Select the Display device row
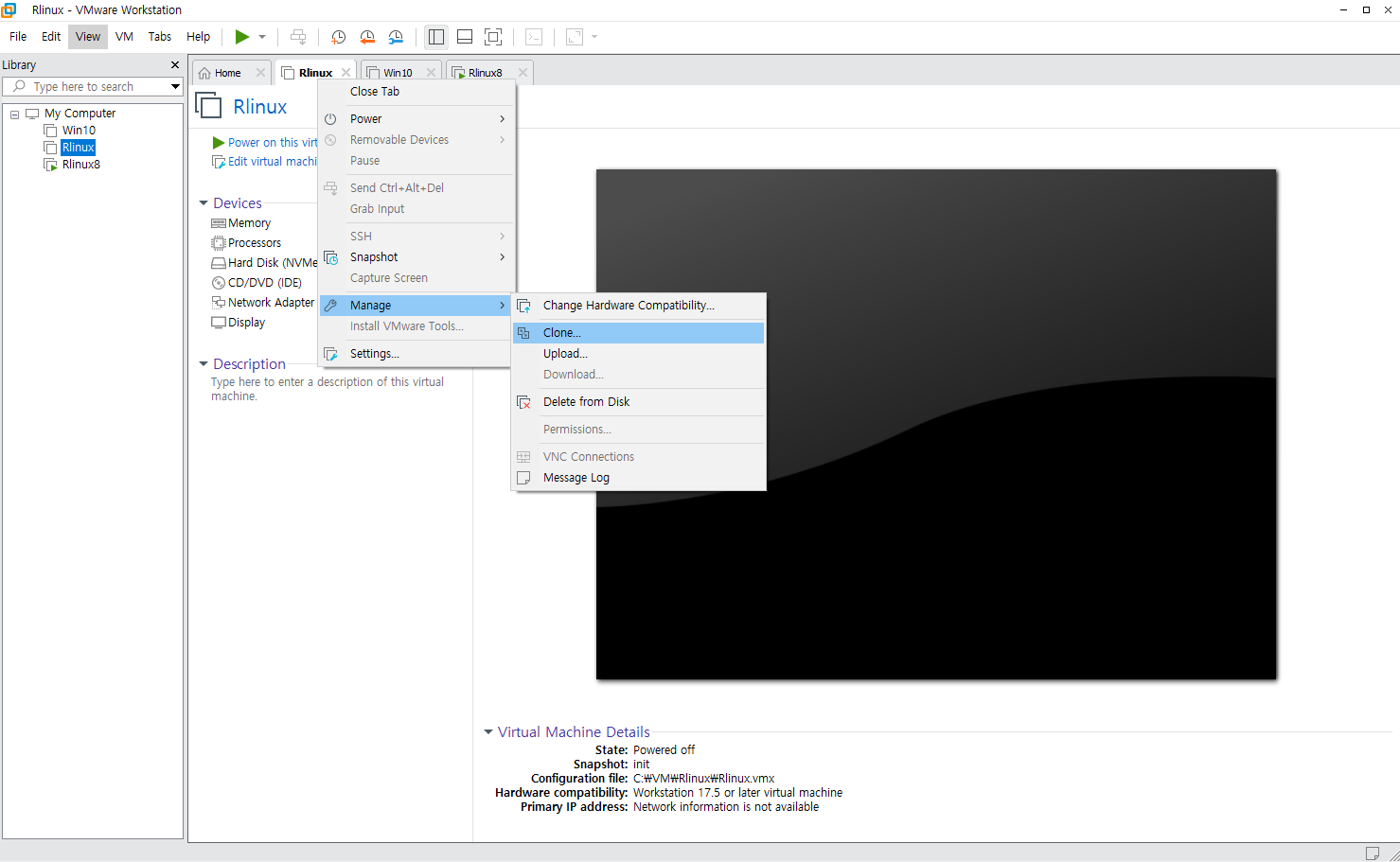 pyautogui.click(x=239, y=323)
